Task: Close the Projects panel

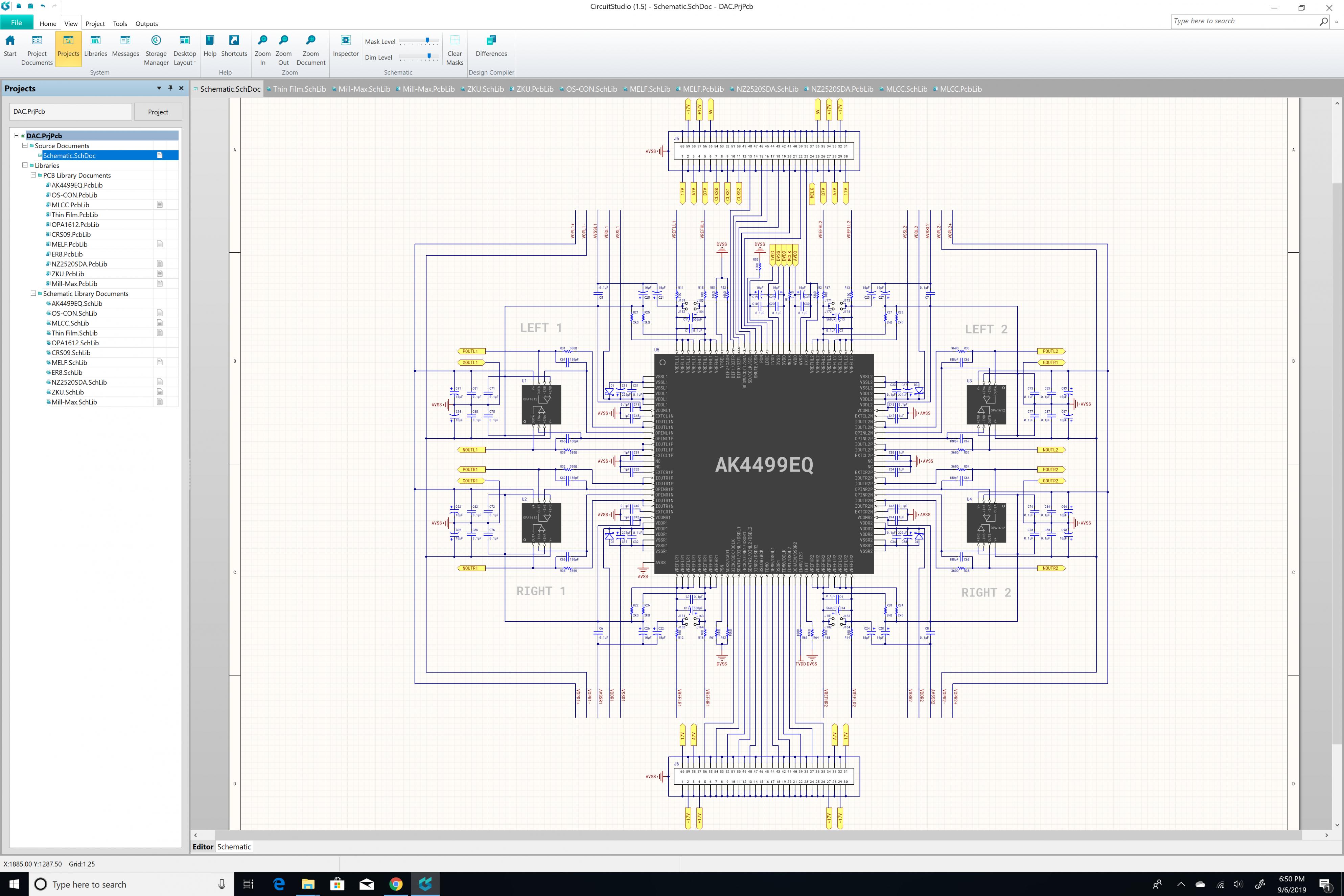Action: pos(181,88)
